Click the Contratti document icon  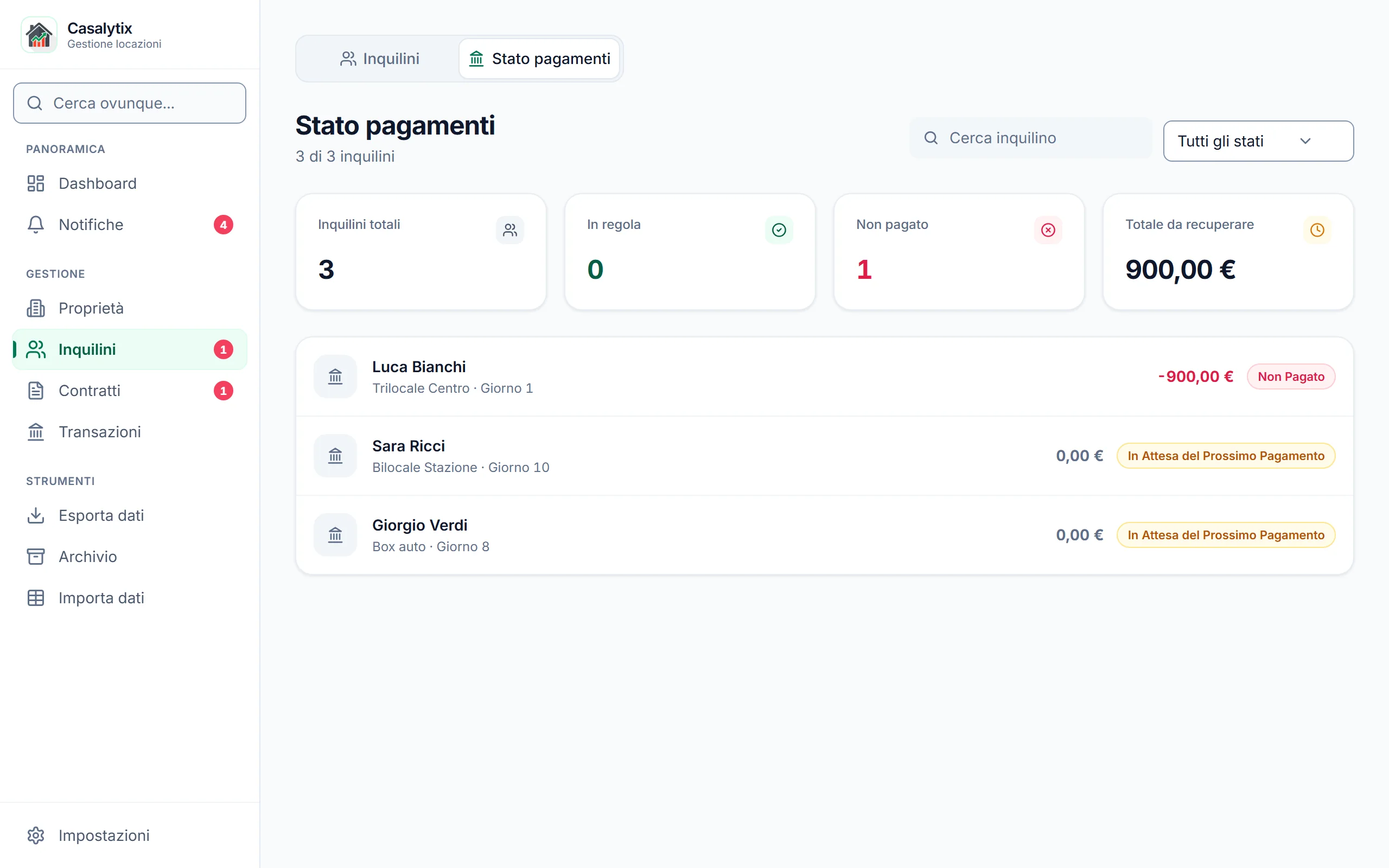(36, 391)
